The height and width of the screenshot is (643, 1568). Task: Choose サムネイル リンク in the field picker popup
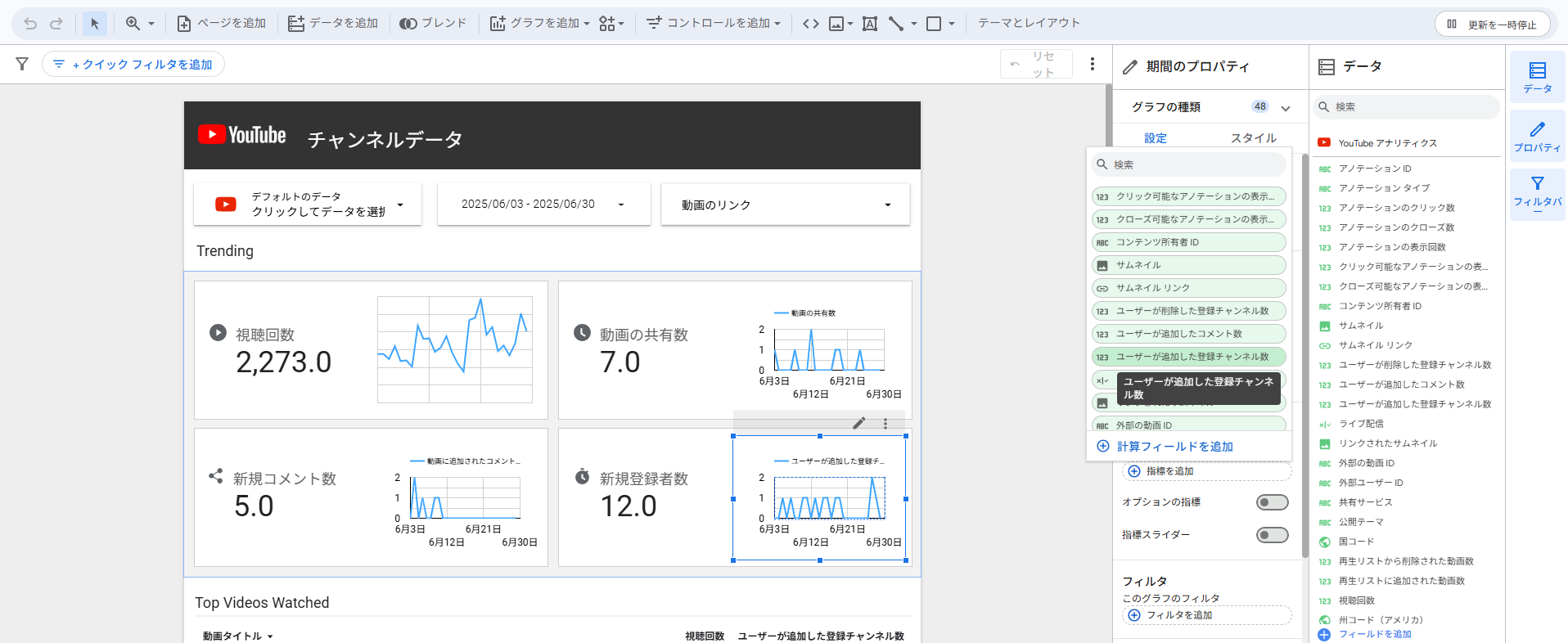[1189, 288]
